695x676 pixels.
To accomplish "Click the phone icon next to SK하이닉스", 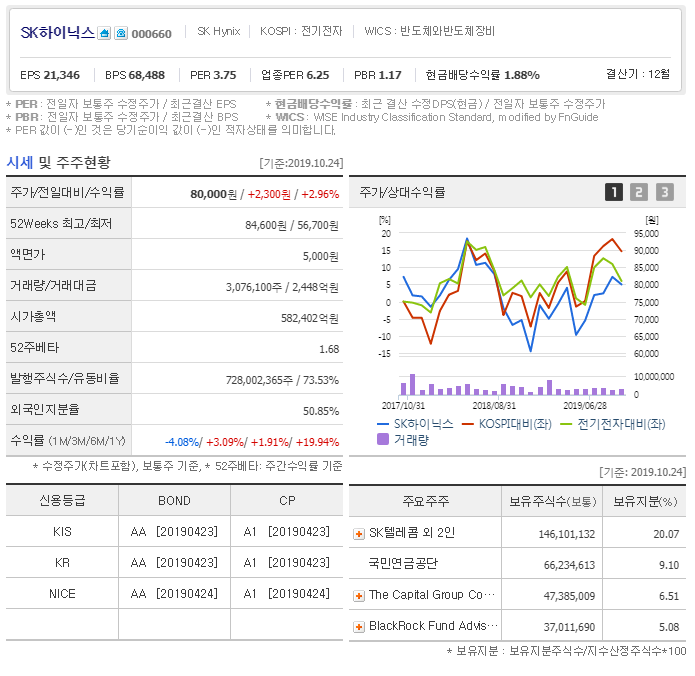I will coord(121,33).
